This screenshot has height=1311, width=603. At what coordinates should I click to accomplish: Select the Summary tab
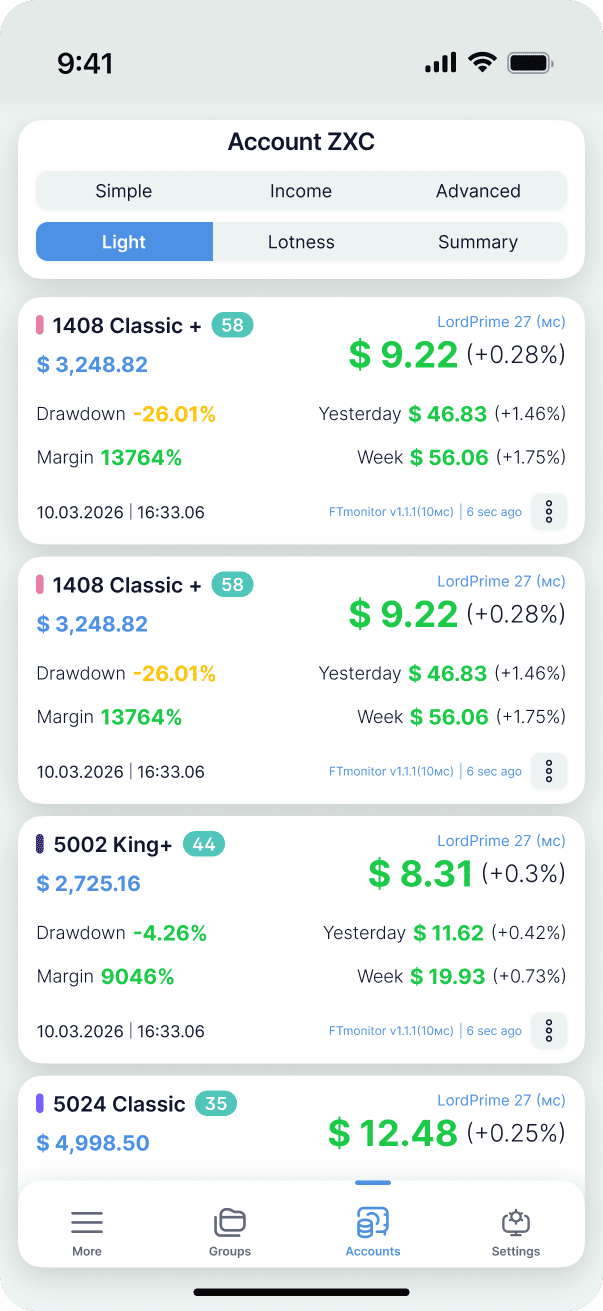point(478,242)
